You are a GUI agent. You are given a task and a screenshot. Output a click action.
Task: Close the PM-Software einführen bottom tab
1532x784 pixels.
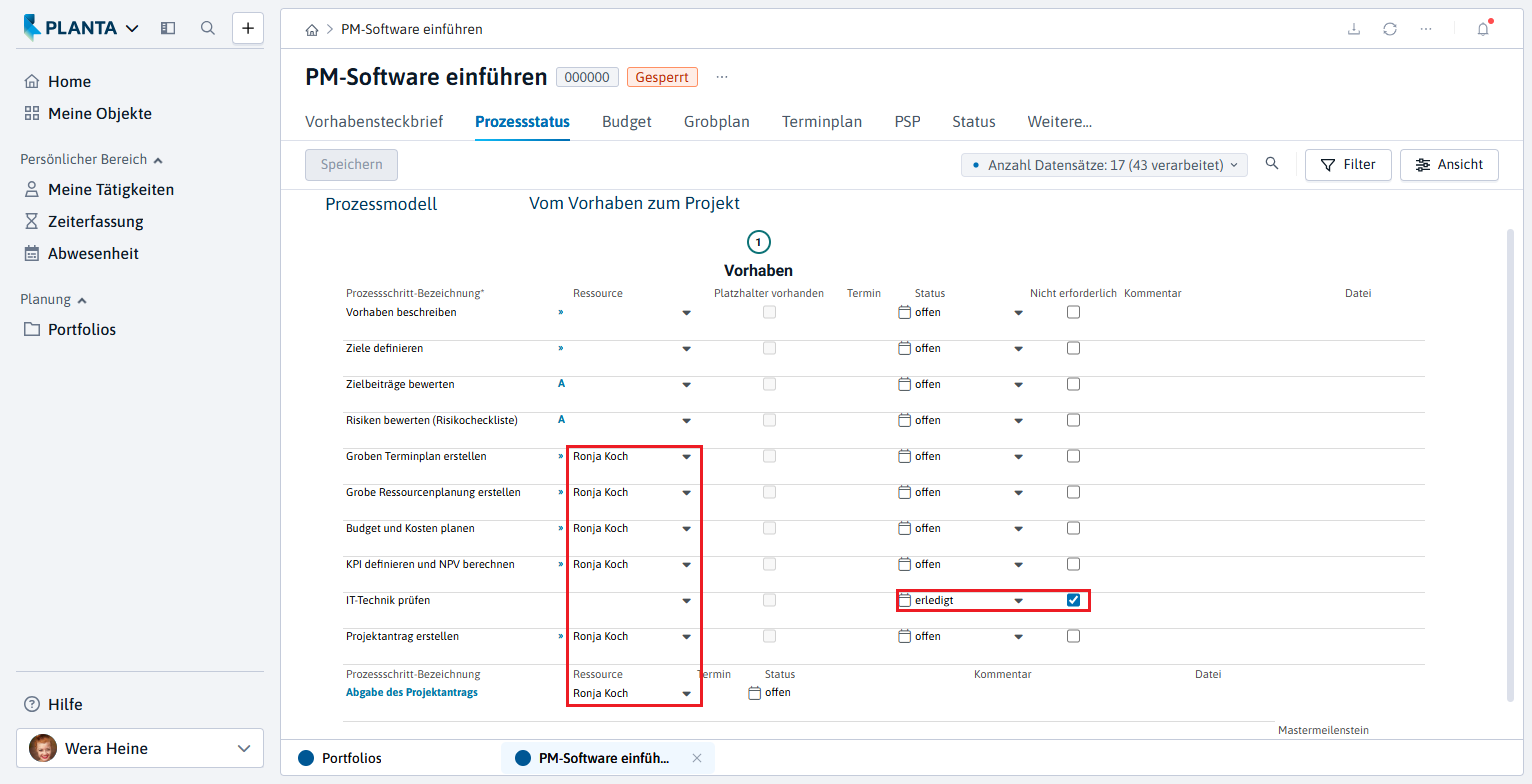pyautogui.click(x=697, y=758)
